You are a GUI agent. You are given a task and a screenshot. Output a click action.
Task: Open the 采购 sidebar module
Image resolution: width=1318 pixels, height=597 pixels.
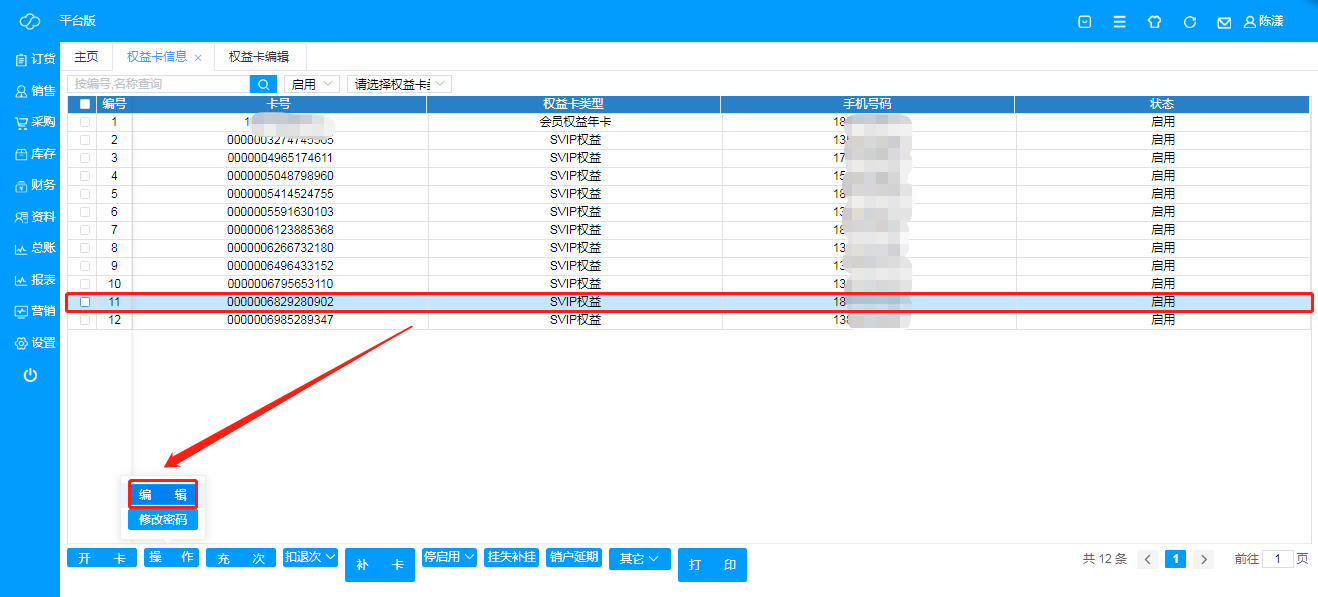coord(35,122)
